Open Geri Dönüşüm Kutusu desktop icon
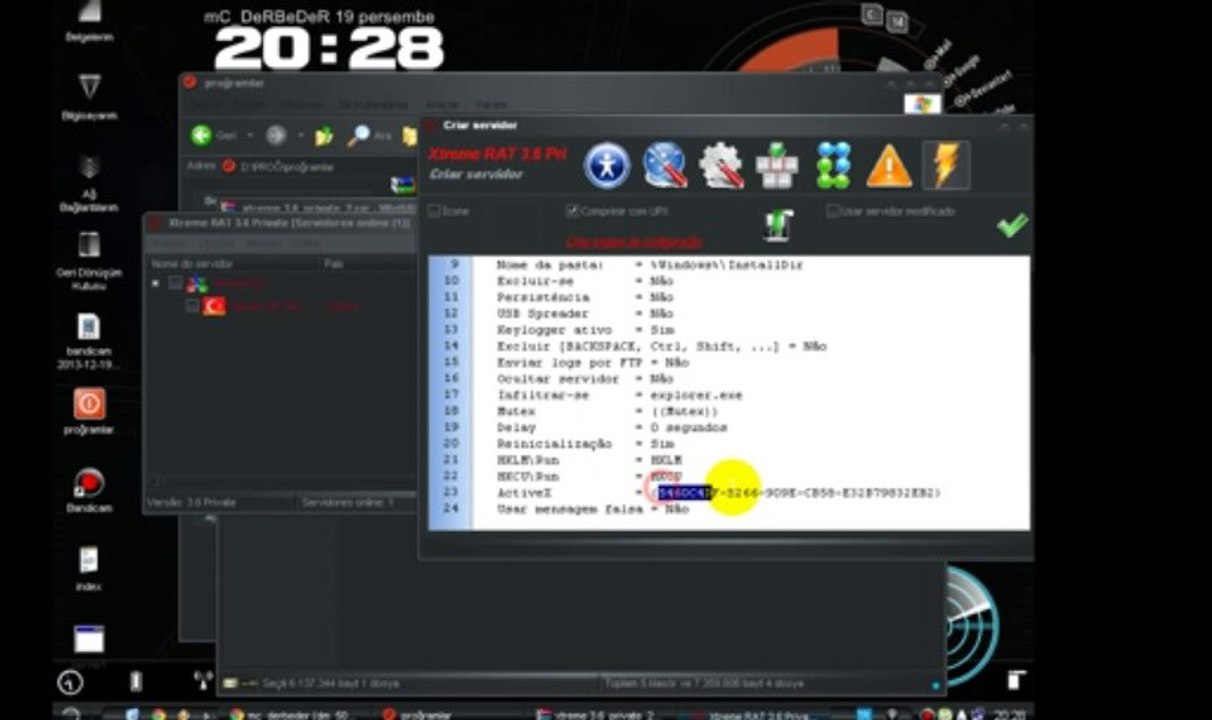Viewport: 1212px width, 720px height. (89, 260)
